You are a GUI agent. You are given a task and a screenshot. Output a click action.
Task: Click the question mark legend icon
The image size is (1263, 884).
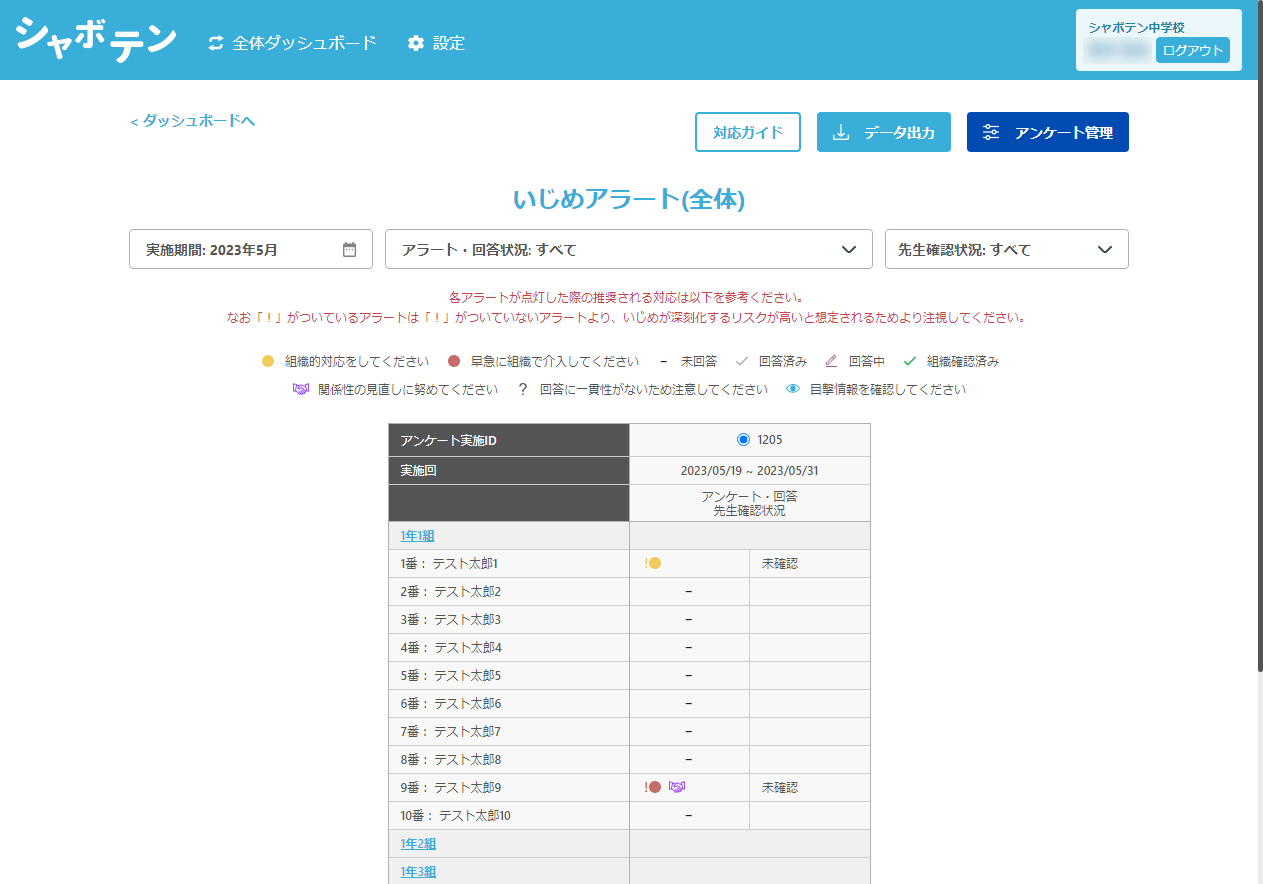tap(522, 389)
